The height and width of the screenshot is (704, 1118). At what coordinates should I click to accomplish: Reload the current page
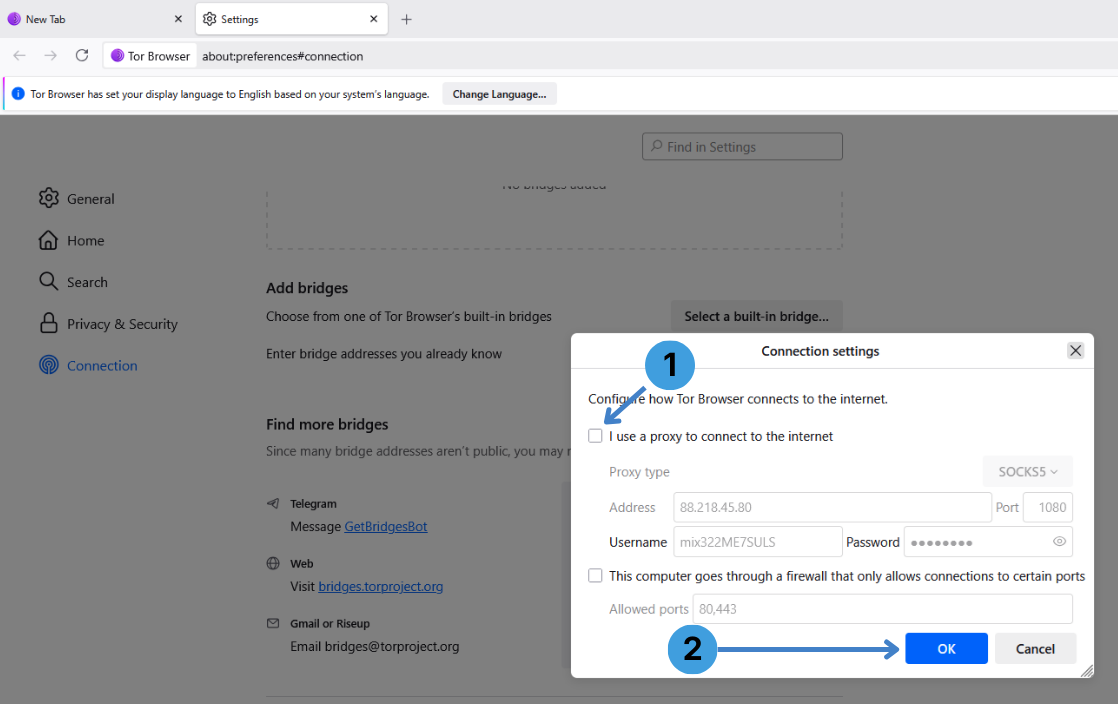[x=82, y=56]
